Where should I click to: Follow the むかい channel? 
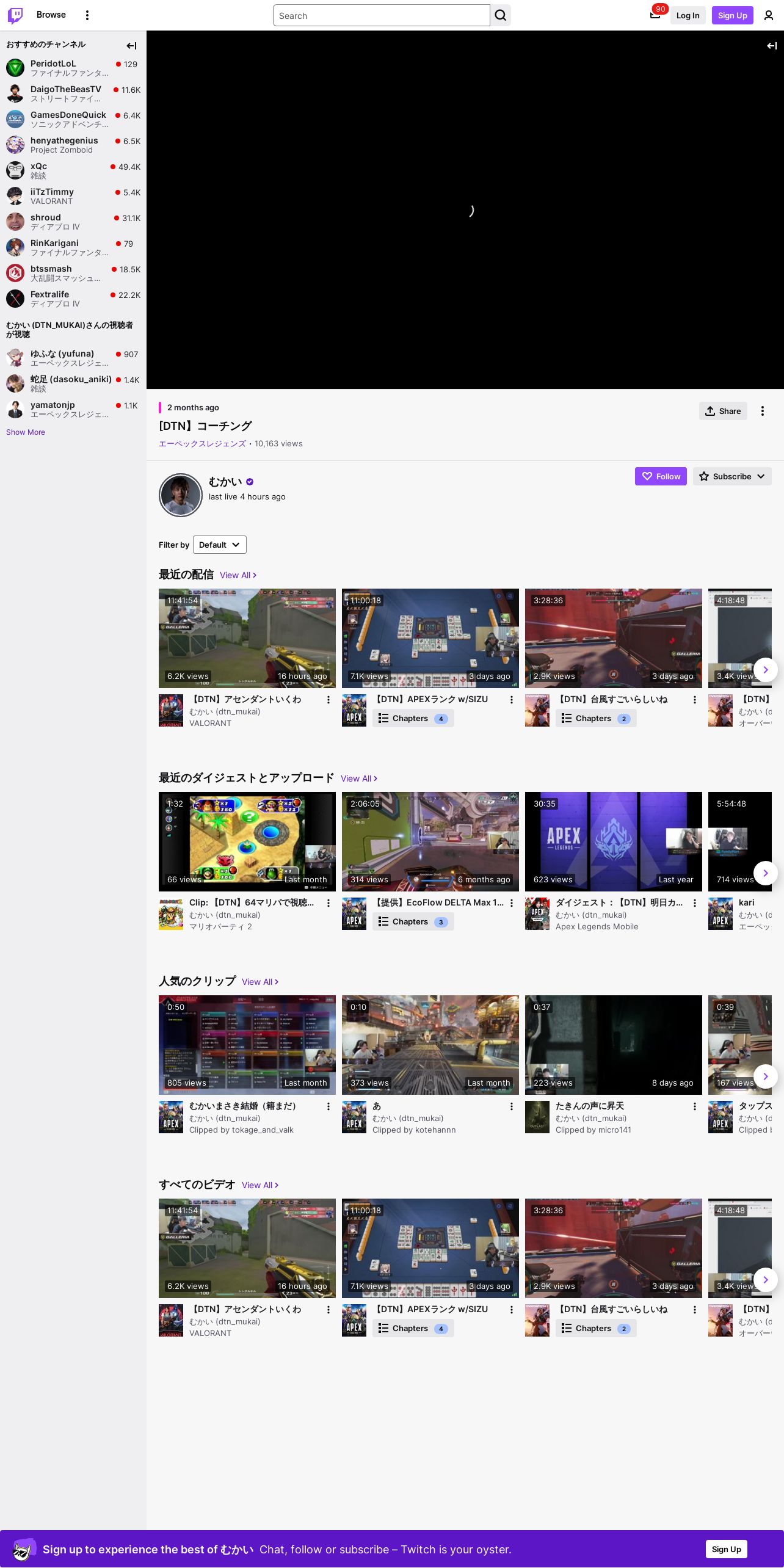(x=661, y=476)
